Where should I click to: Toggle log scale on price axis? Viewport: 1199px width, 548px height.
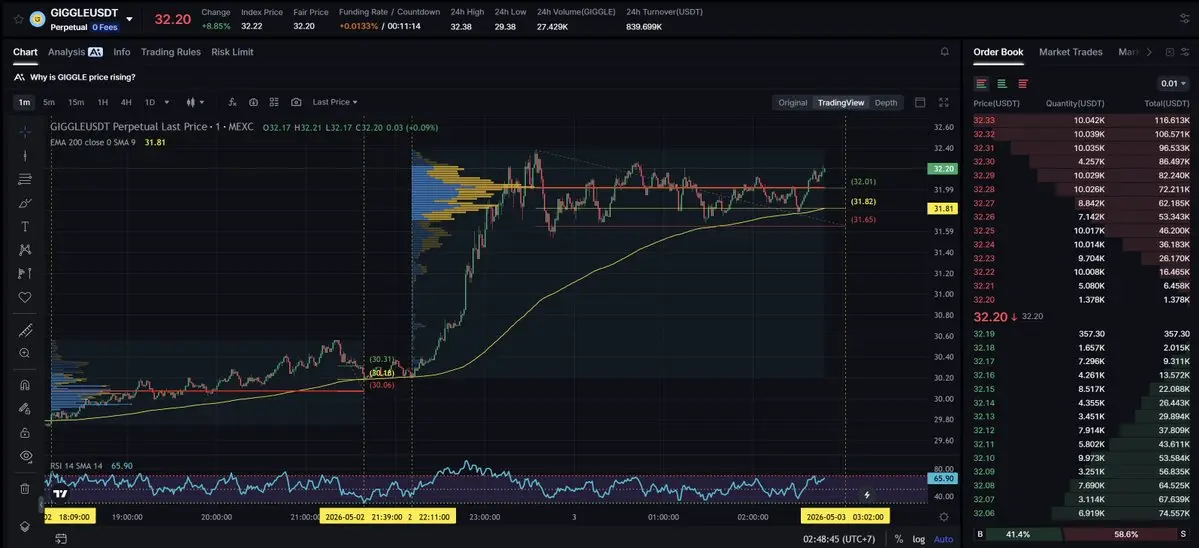click(918, 539)
